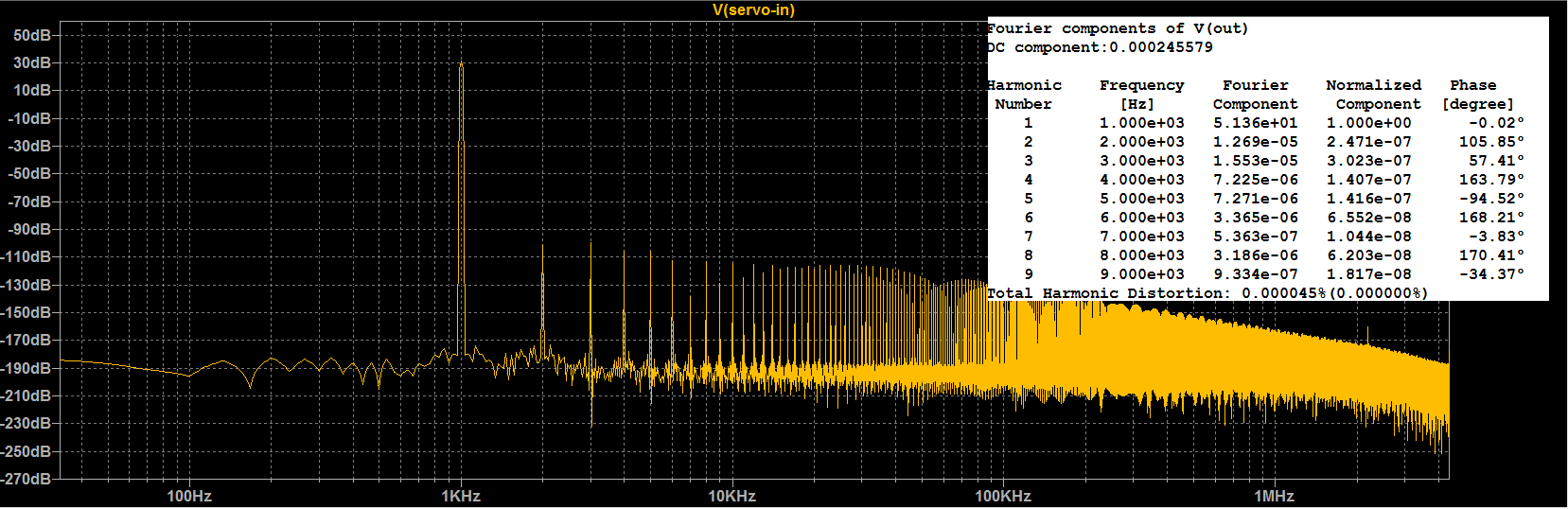Select the frequency cell 5.000e+03
1568x509 pixels.
pyautogui.click(x=1141, y=199)
